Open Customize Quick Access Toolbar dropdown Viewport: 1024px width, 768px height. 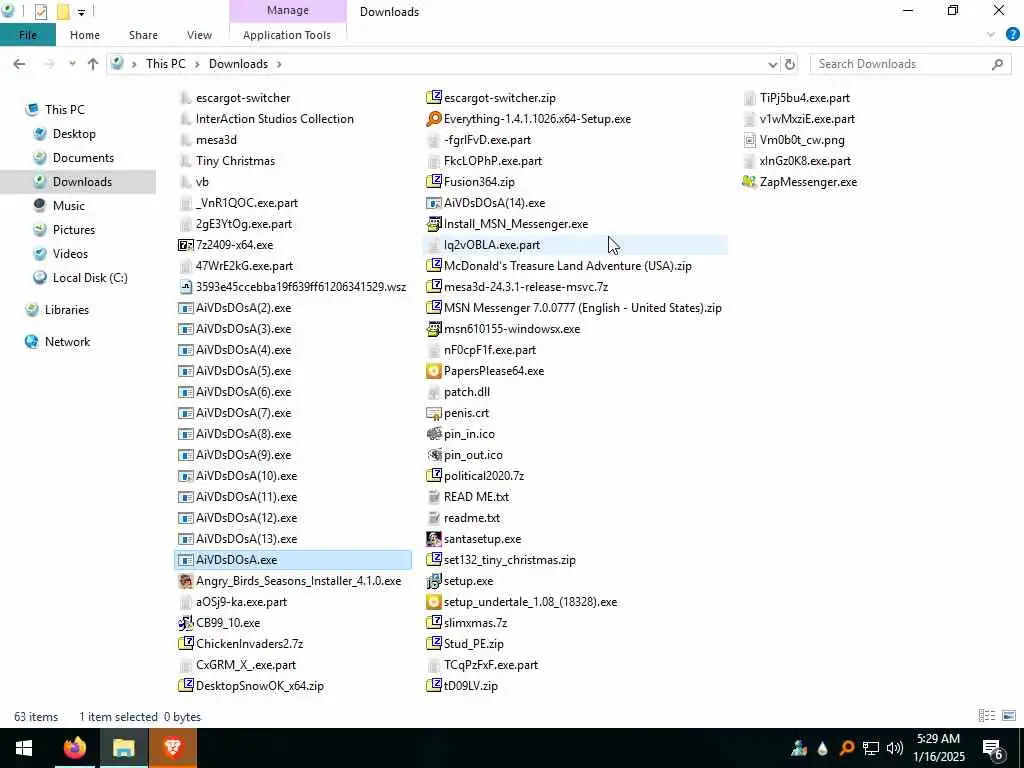[x=81, y=12]
